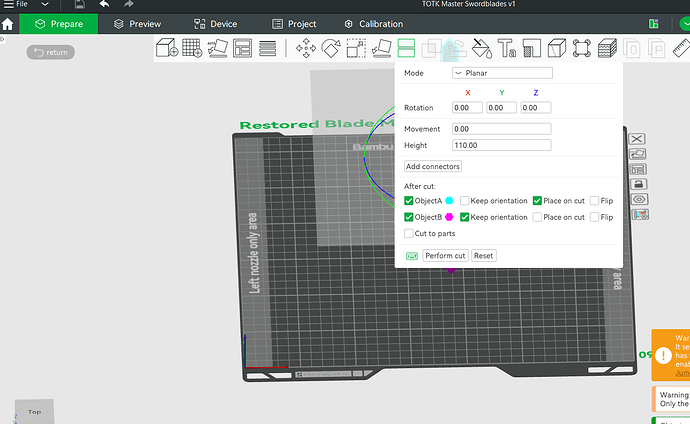
Task: Enable Flip for ObjectB
Action: (x=594, y=217)
